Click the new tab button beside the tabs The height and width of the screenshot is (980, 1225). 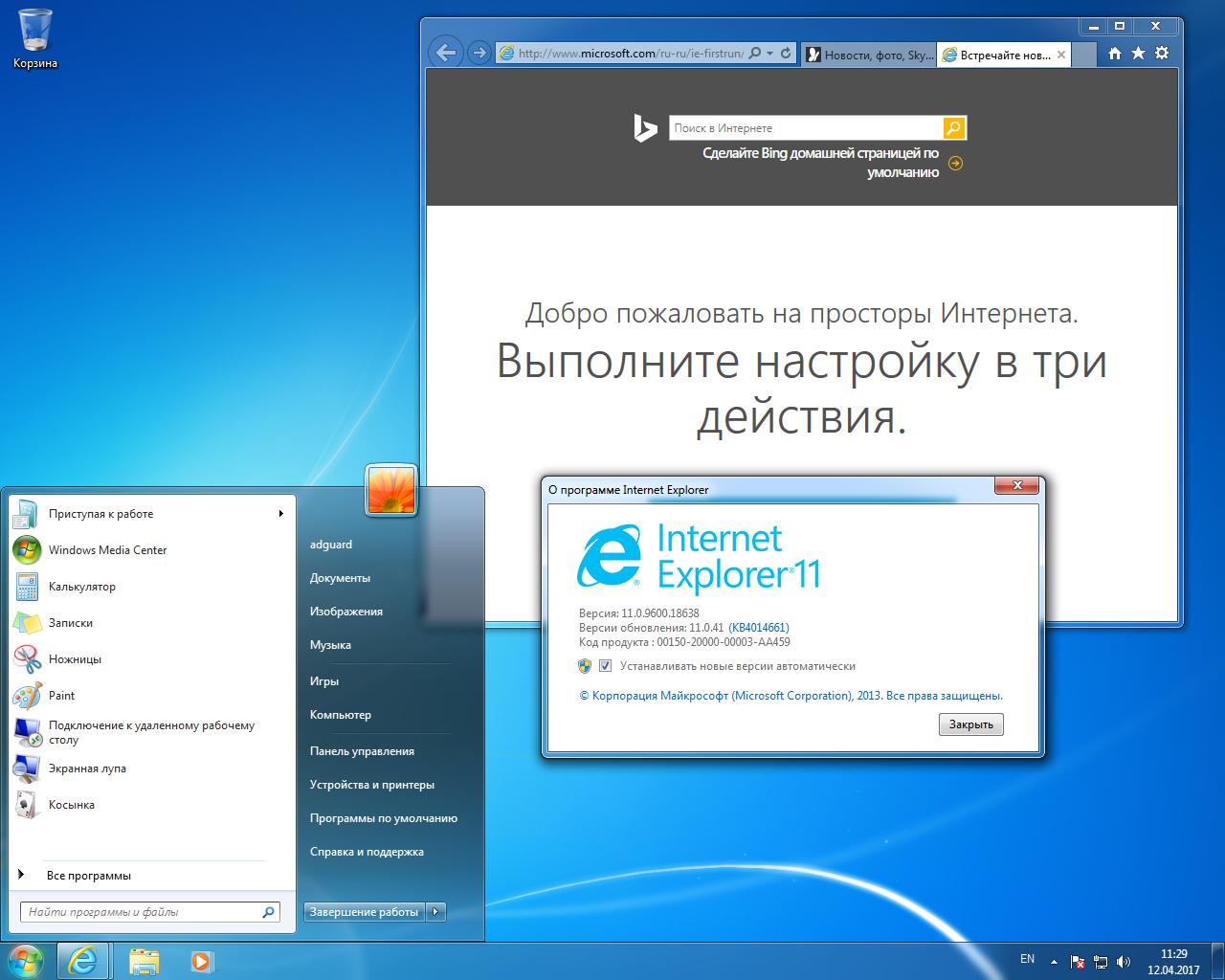(x=1084, y=55)
